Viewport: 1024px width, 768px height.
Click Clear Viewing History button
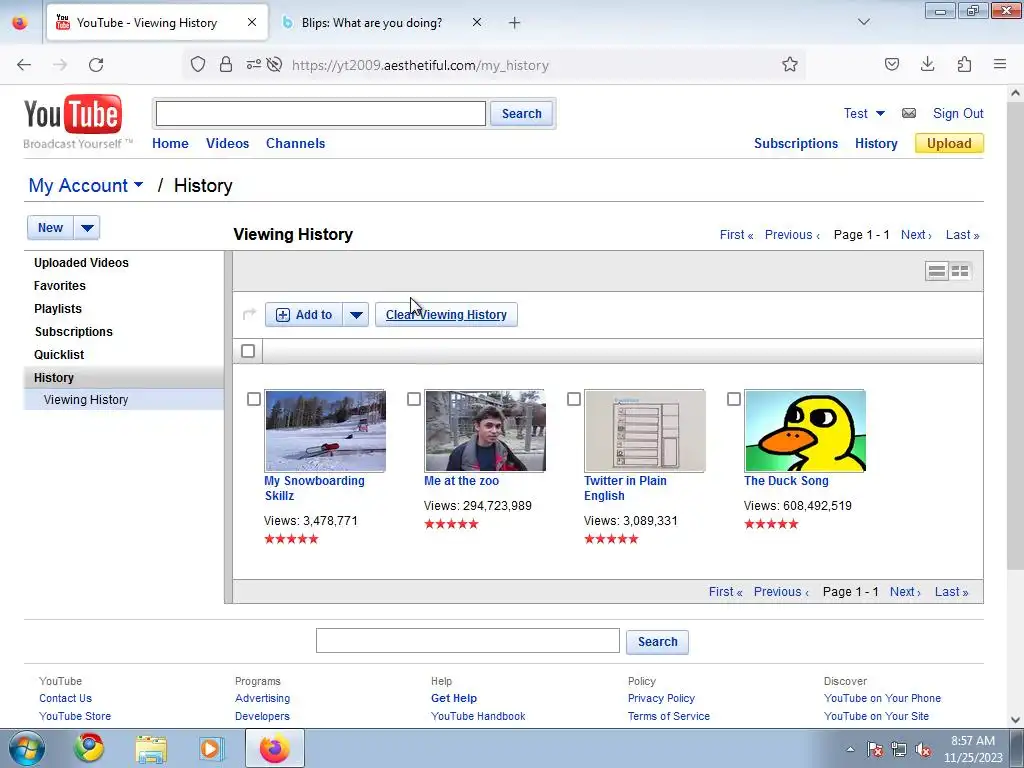pyautogui.click(x=446, y=315)
